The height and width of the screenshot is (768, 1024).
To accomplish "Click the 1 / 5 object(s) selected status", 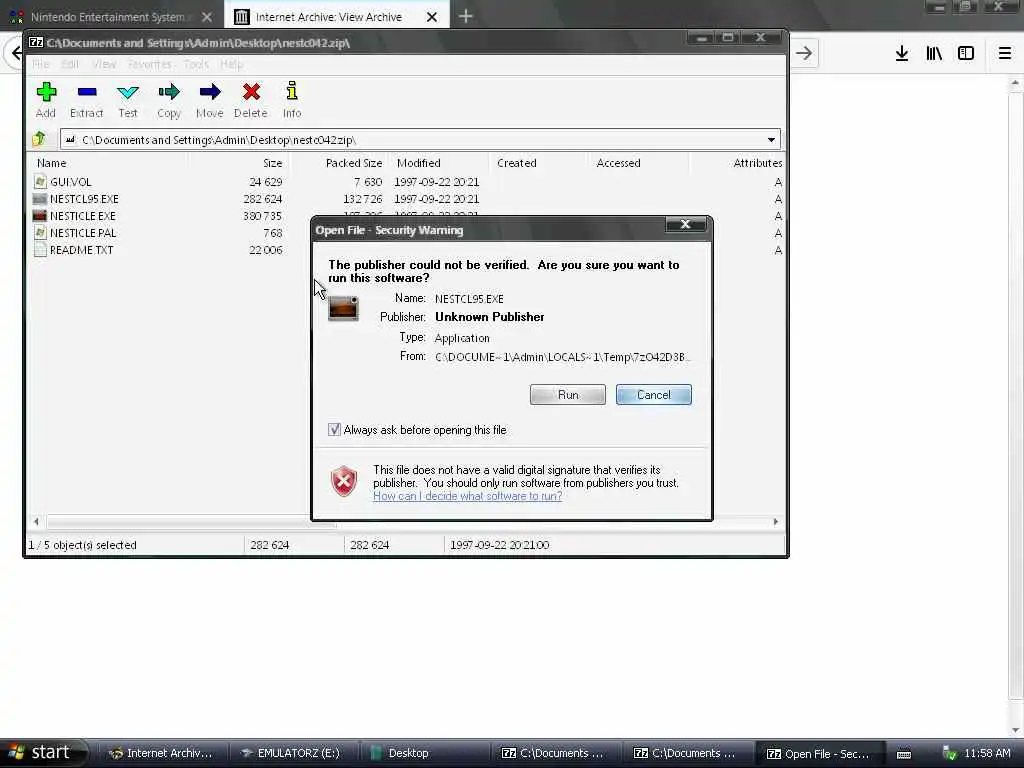I will tap(82, 545).
